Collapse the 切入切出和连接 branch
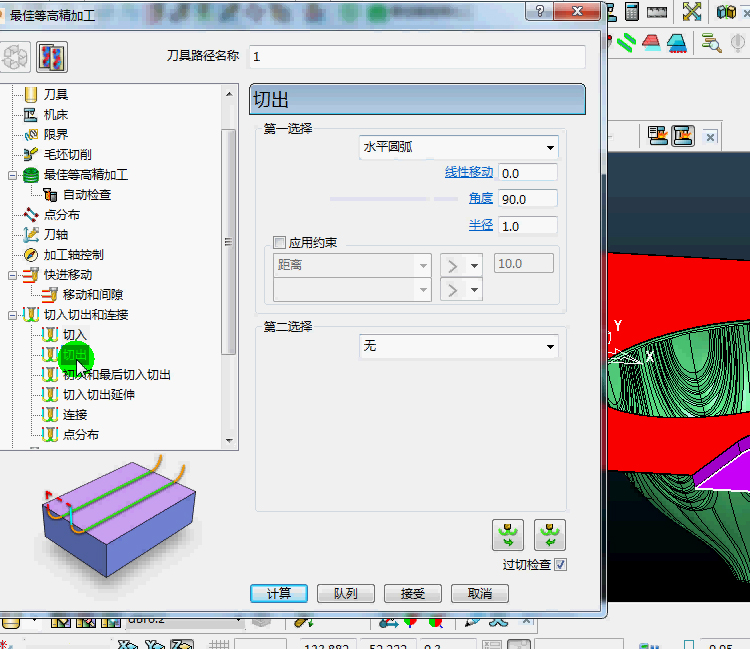750x649 pixels. click(x=12, y=315)
